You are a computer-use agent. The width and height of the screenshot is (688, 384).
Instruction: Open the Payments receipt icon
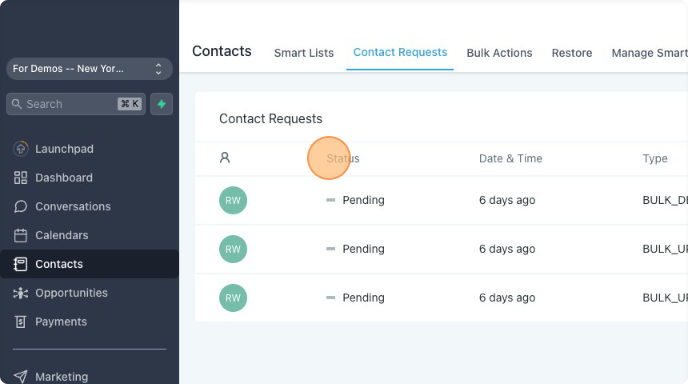[21, 322]
